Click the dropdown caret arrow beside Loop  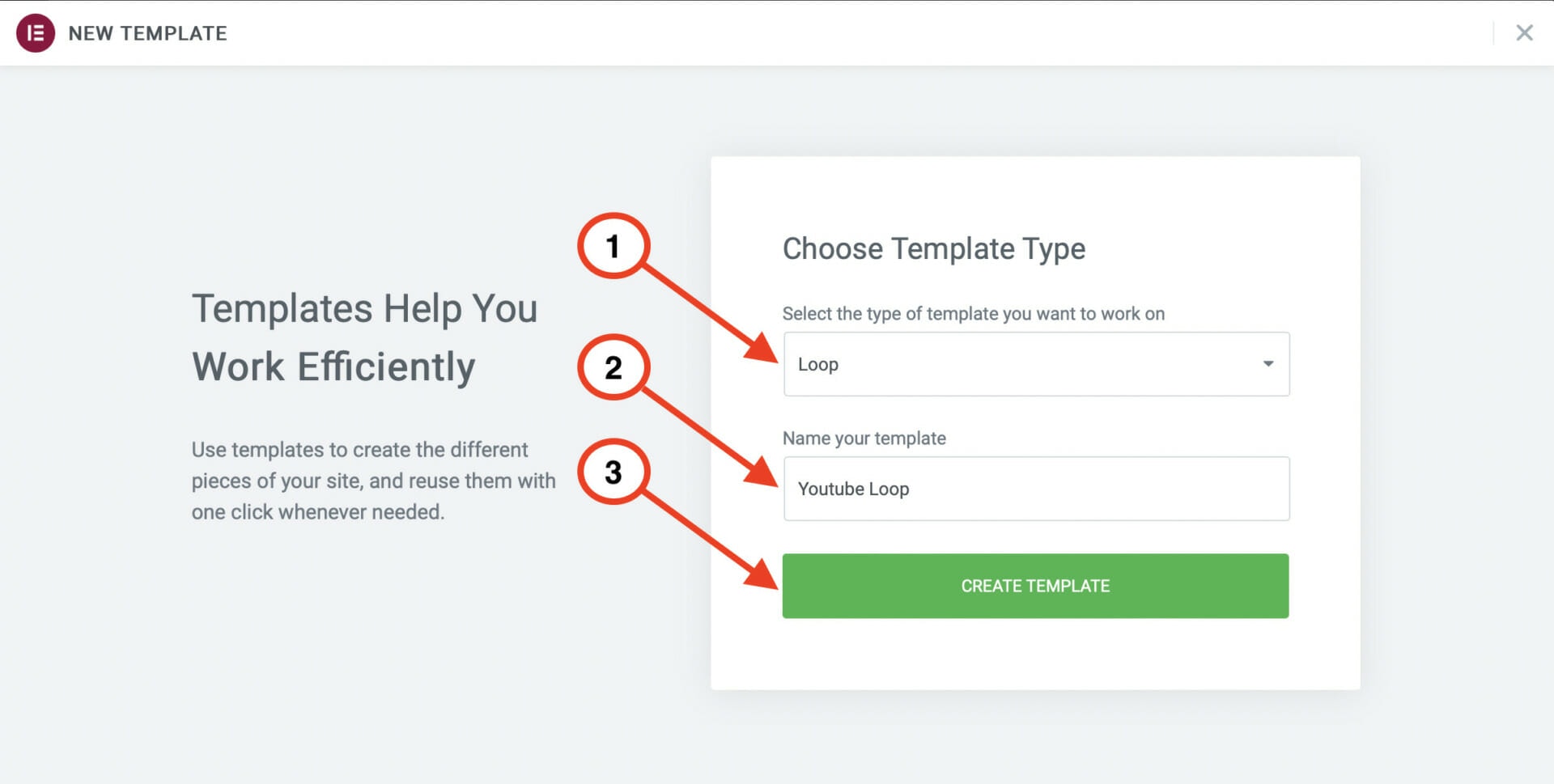click(x=1267, y=364)
